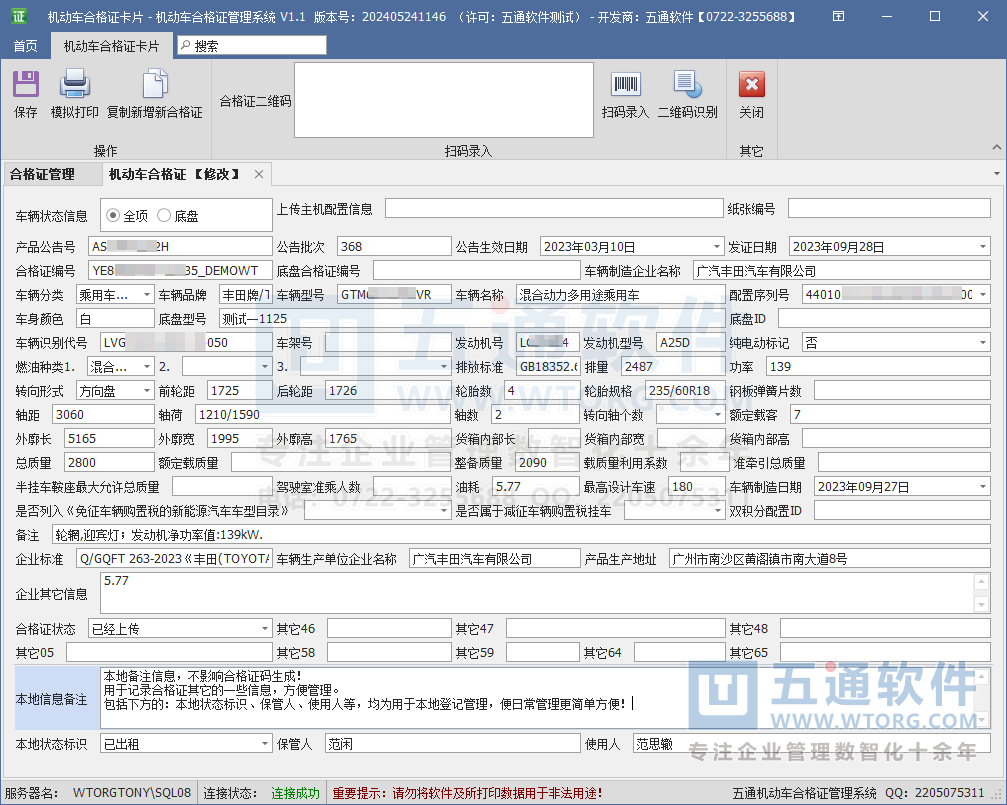The image size is (1007, 805).
Task: Select the 底盘 radio button
Action: (164, 215)
